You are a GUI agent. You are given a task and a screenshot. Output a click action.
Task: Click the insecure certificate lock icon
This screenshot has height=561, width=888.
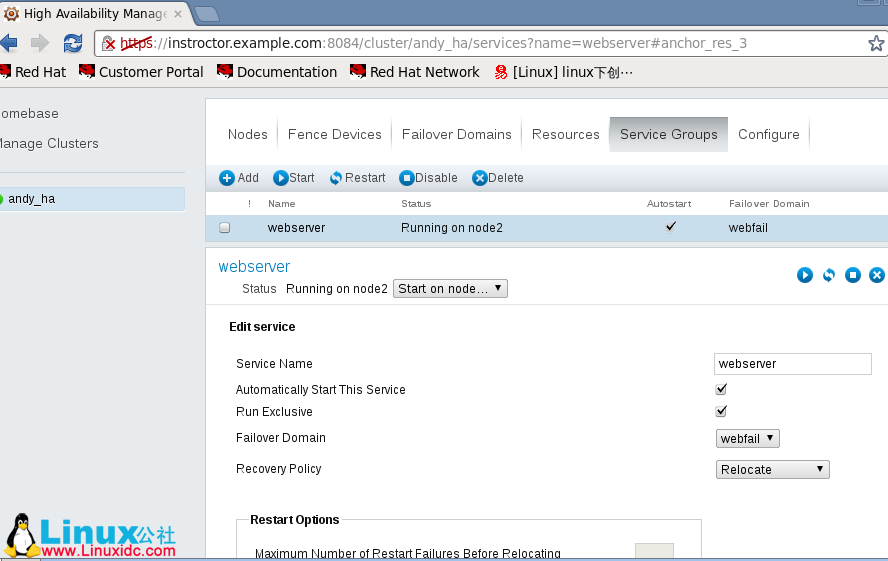pos(109,43)
